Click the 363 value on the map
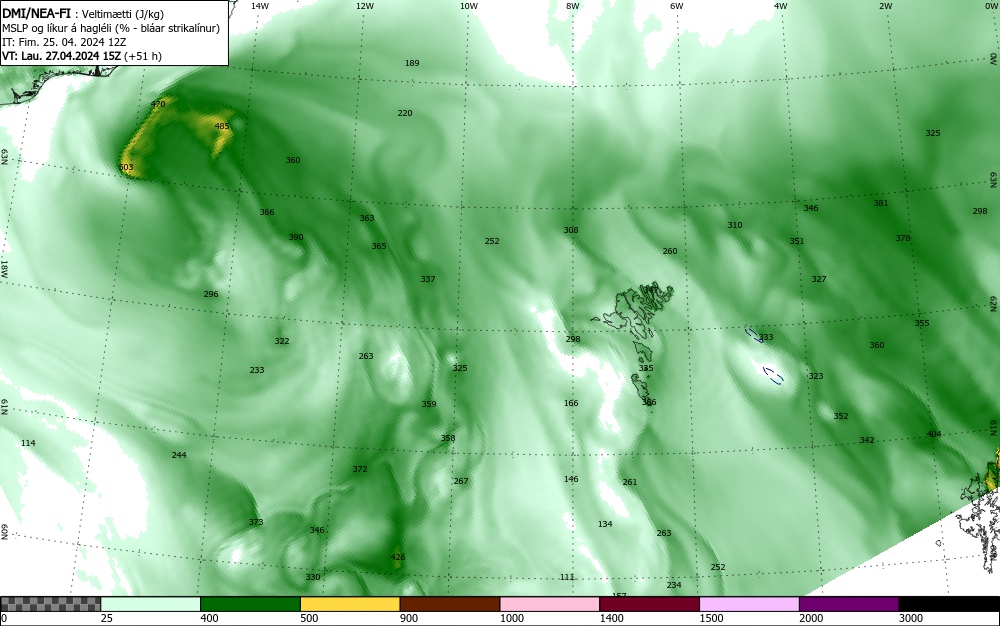The height and width of the screenshot is (626, 1000). click(367, 218)
